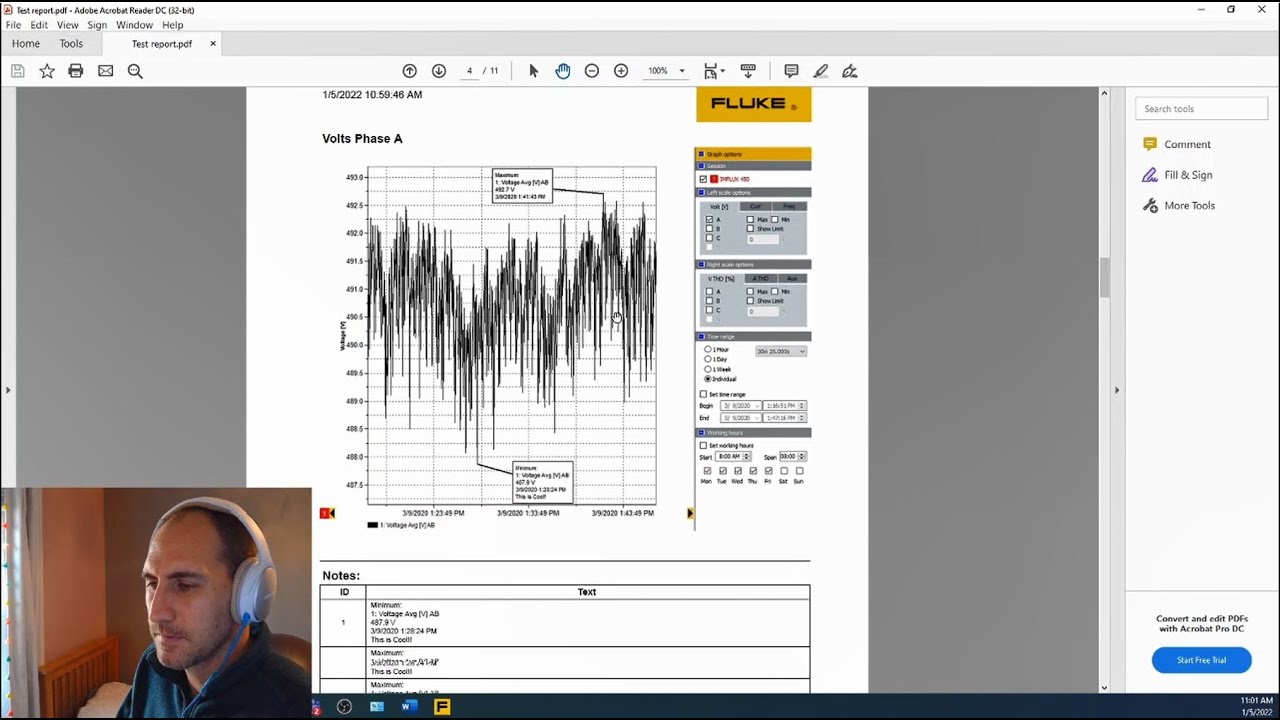
Task: Open OBS Studio from taskbar
Action: [345, 707]
